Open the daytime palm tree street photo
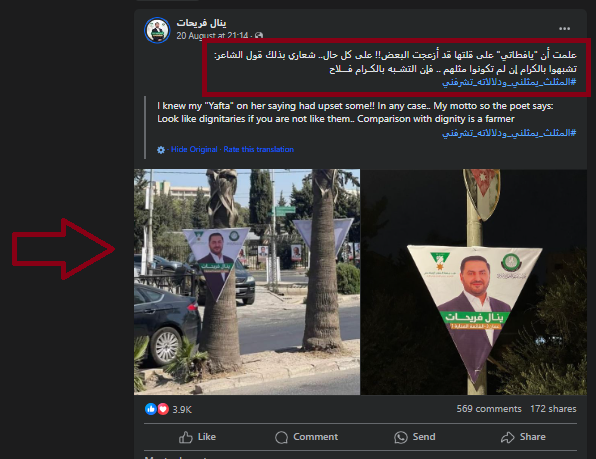 (247, 282)
